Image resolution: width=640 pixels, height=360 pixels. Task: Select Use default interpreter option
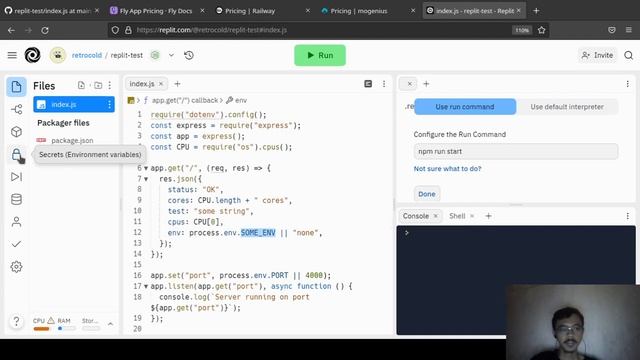[567, 107]
